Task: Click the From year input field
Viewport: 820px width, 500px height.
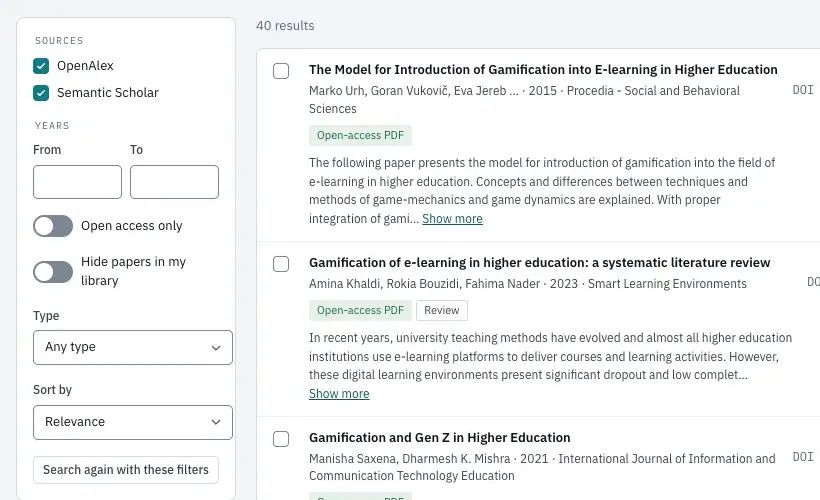Action: pos(77,182)
